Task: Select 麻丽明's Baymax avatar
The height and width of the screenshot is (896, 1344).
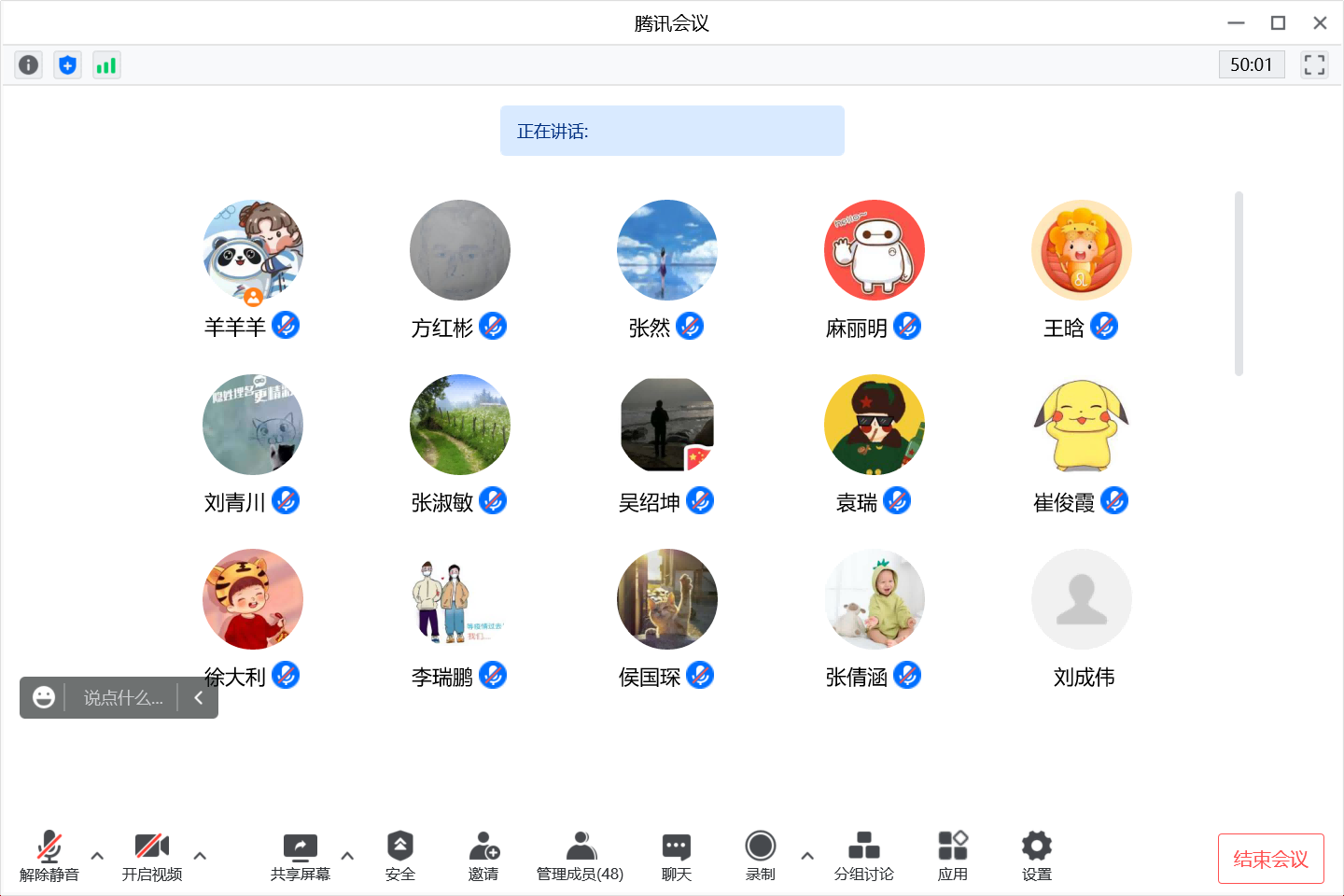Action: tap(875, 250)
